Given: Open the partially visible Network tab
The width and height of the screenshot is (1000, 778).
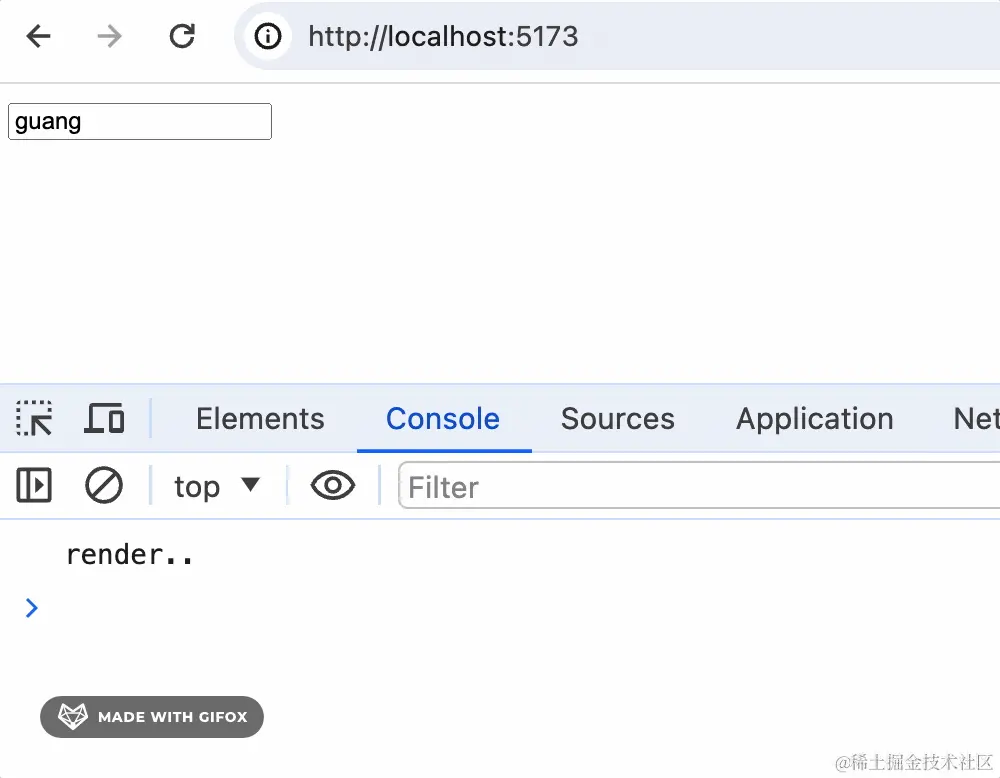Looking at the screenshot, I should tap(976, 419).
